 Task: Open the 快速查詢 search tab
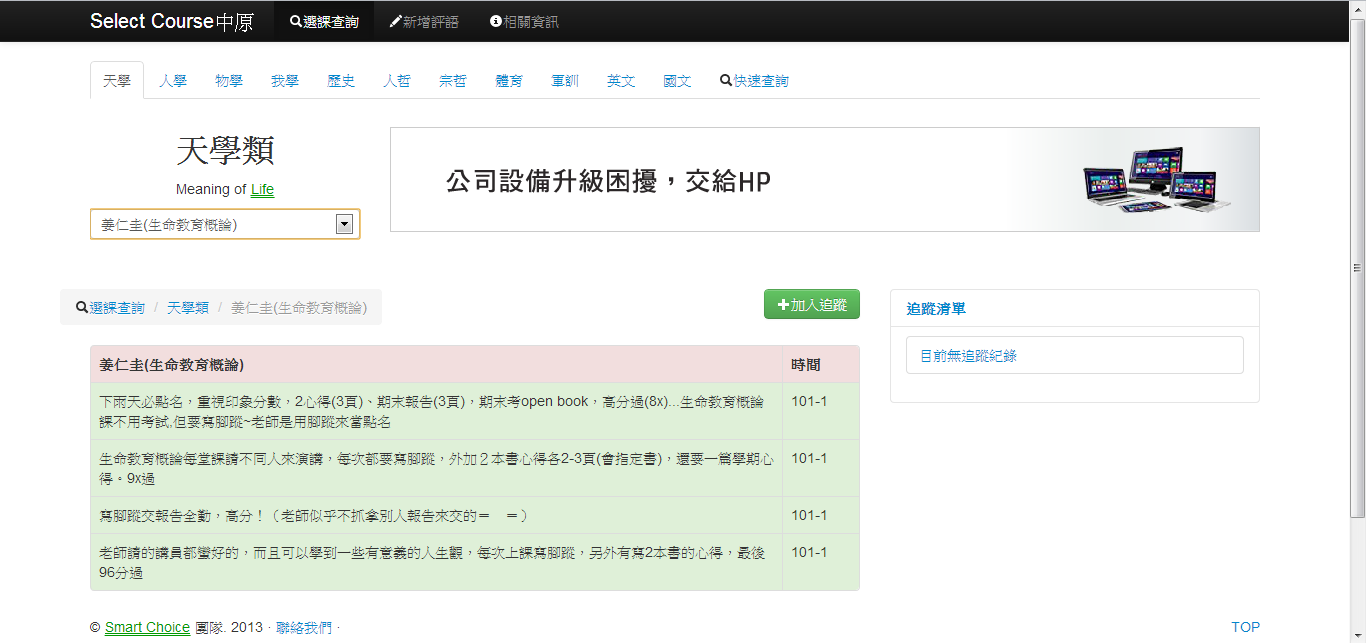pyautogui.click(x=754, y=81)
